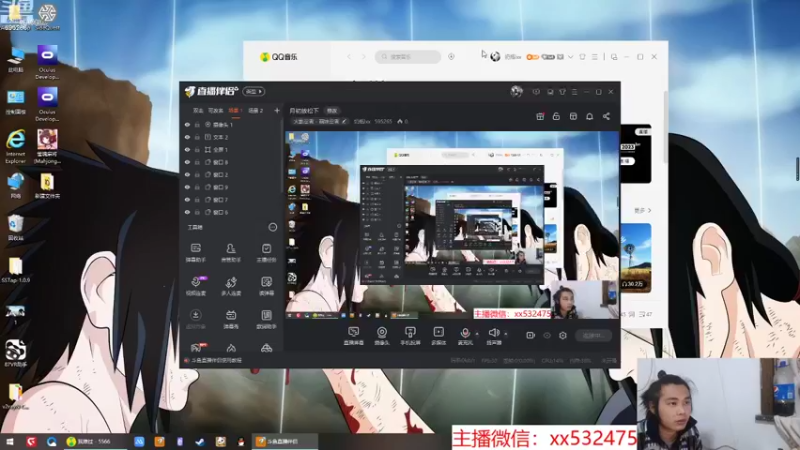Open the 弹幕助手 tool
Image resolution: width=800 pixels, height=450 pixels.
(195, 253)
